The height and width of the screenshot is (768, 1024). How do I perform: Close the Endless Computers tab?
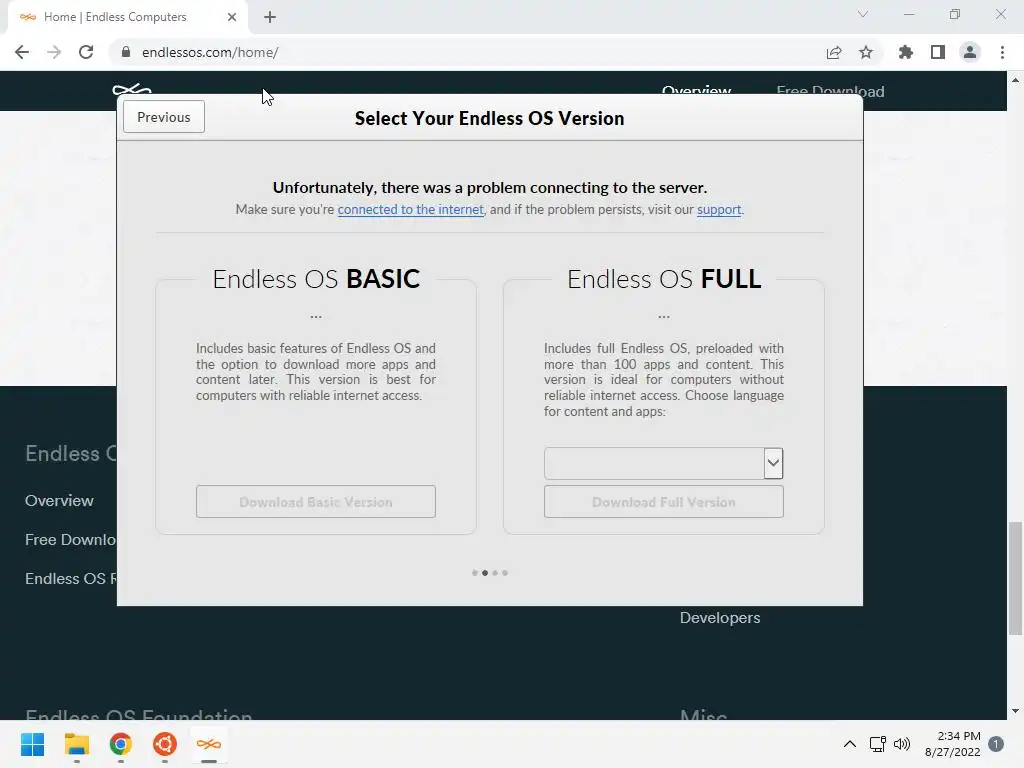(232, 17)
